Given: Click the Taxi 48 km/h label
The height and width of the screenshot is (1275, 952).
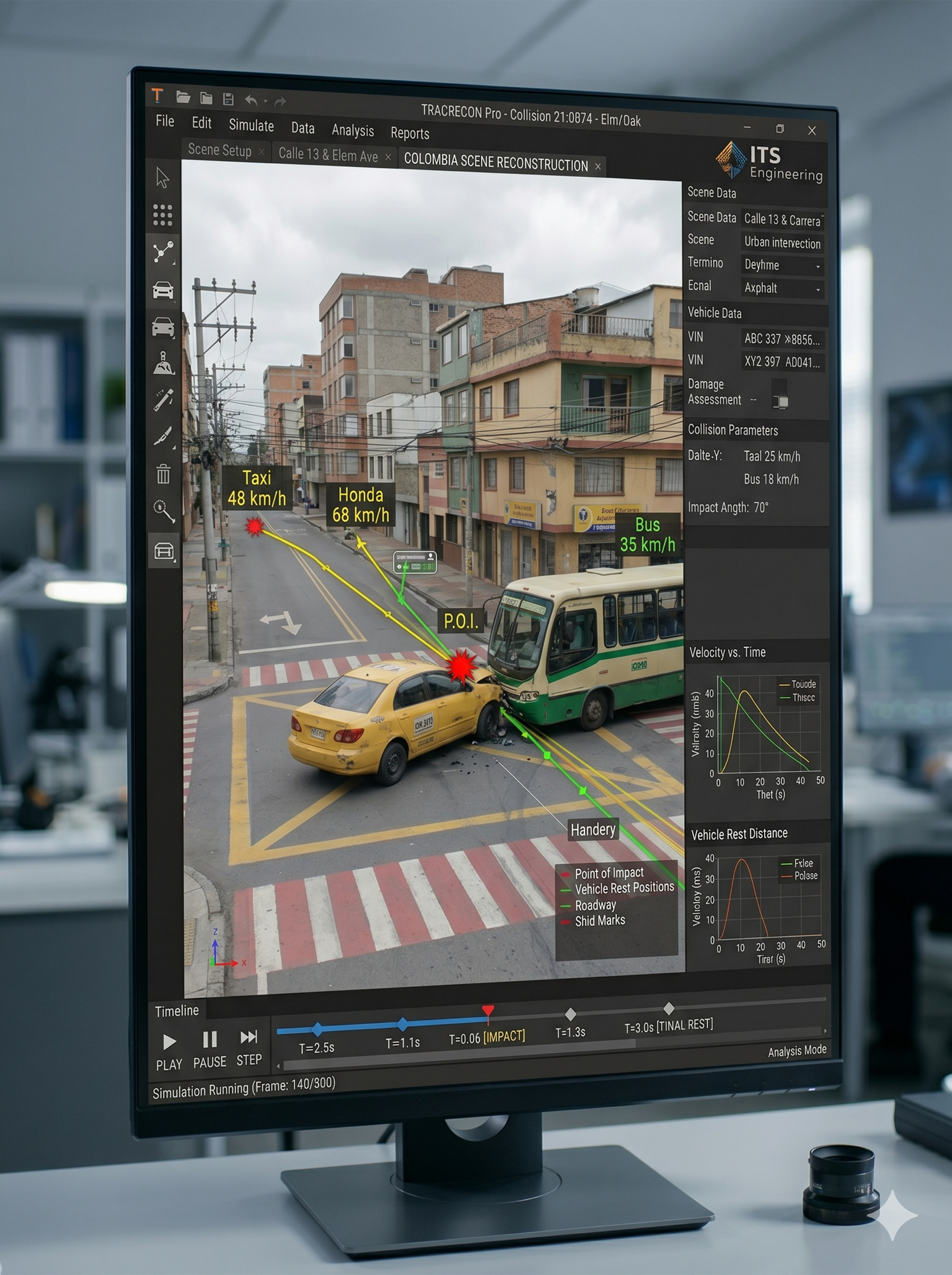Looking at the screenshot, I should click(257, 487).
